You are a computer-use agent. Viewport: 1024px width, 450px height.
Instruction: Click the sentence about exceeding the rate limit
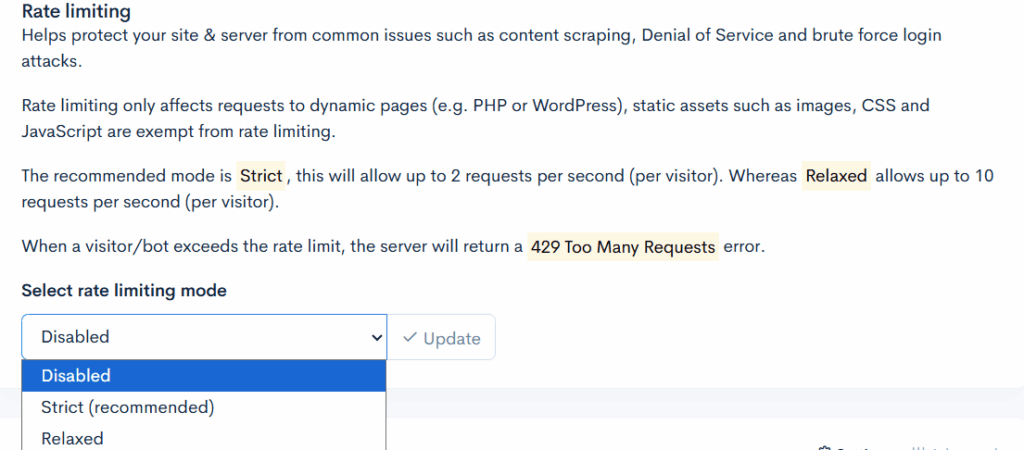pyautogui.click(x=270, y=247)
